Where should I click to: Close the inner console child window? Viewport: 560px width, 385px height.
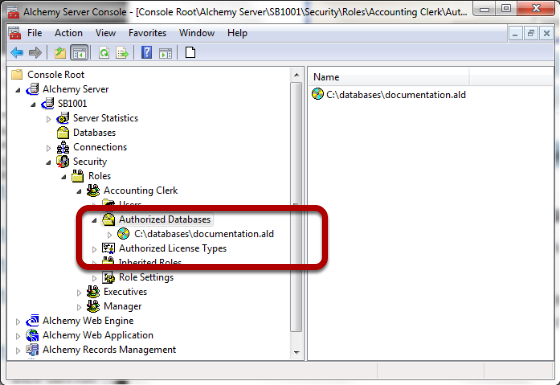coord(546,34)
